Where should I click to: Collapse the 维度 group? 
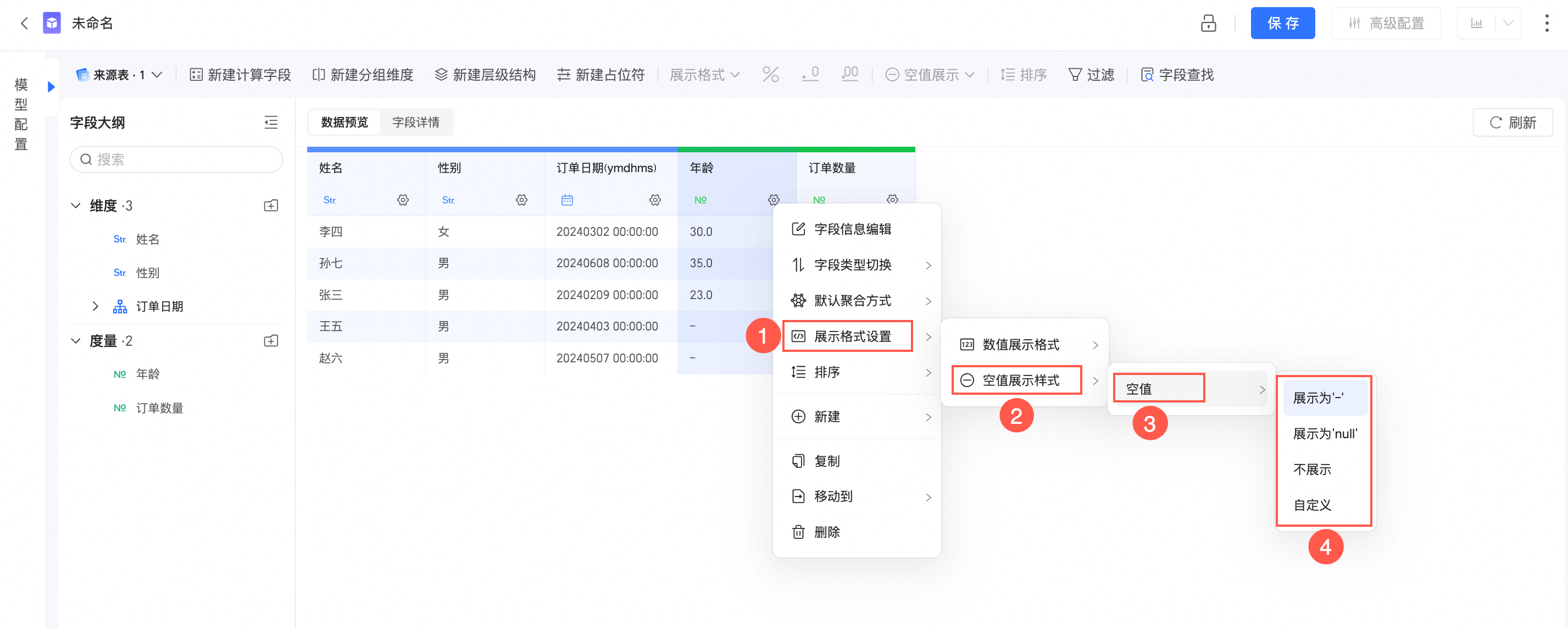pos(76,206)
